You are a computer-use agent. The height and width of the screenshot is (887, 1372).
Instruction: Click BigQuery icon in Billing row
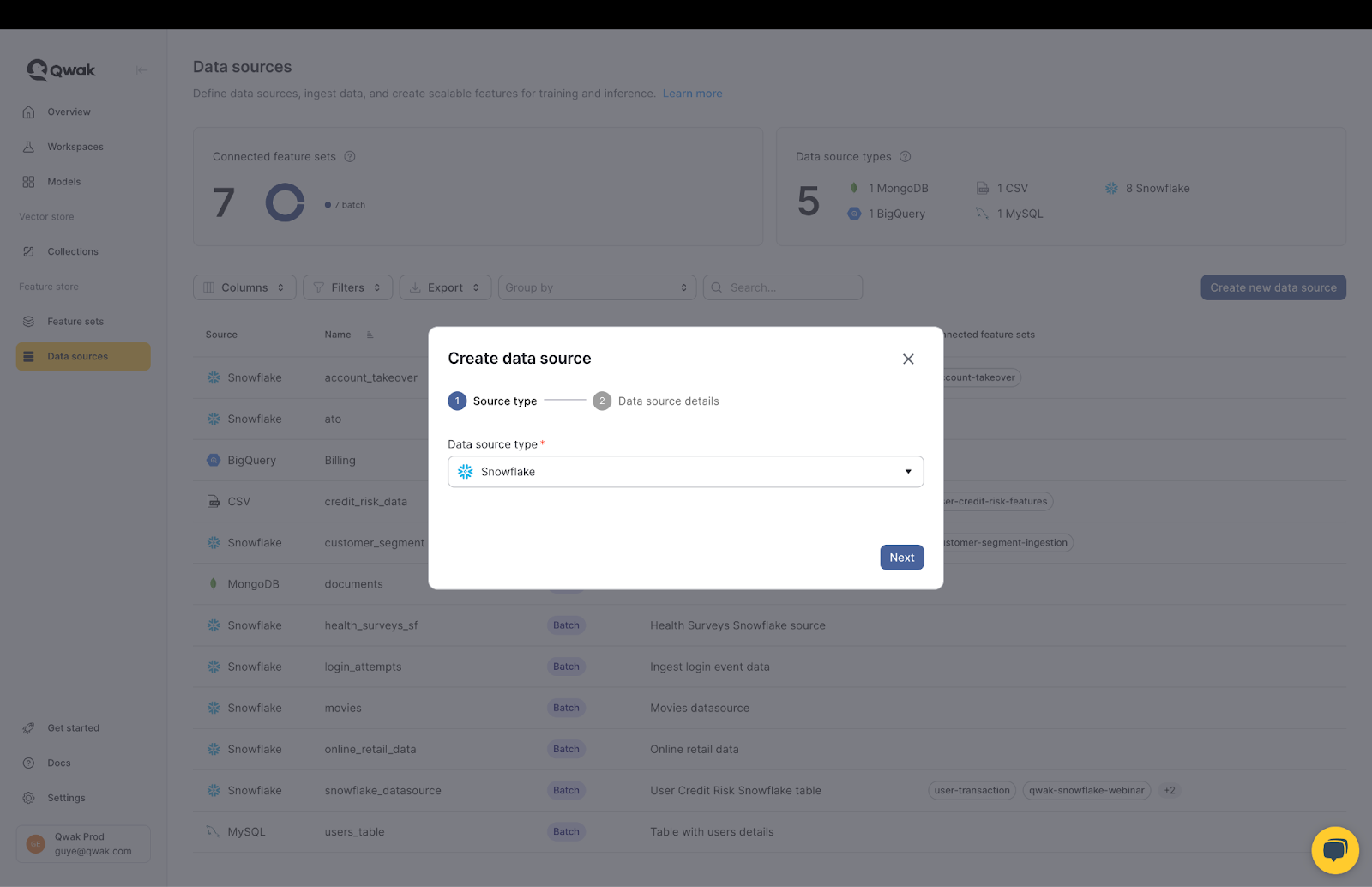click(214, 461)
